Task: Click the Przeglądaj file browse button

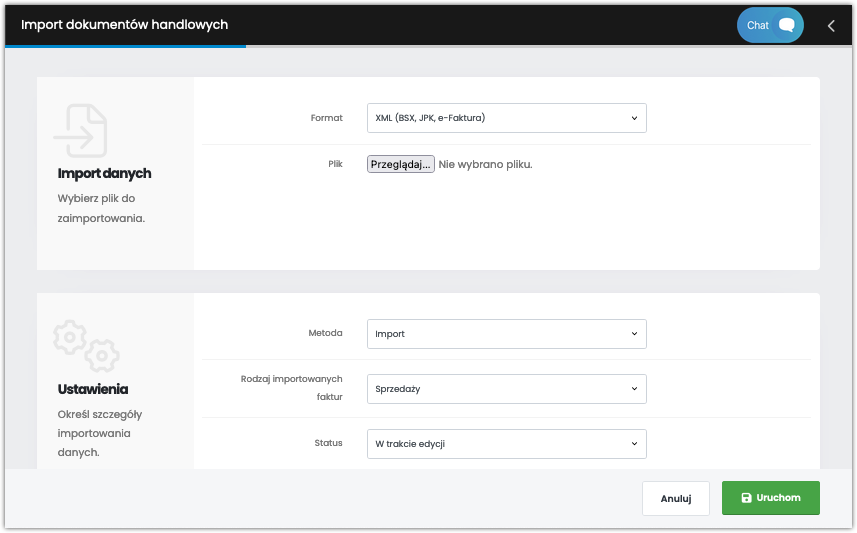Action: coord(401,164)
